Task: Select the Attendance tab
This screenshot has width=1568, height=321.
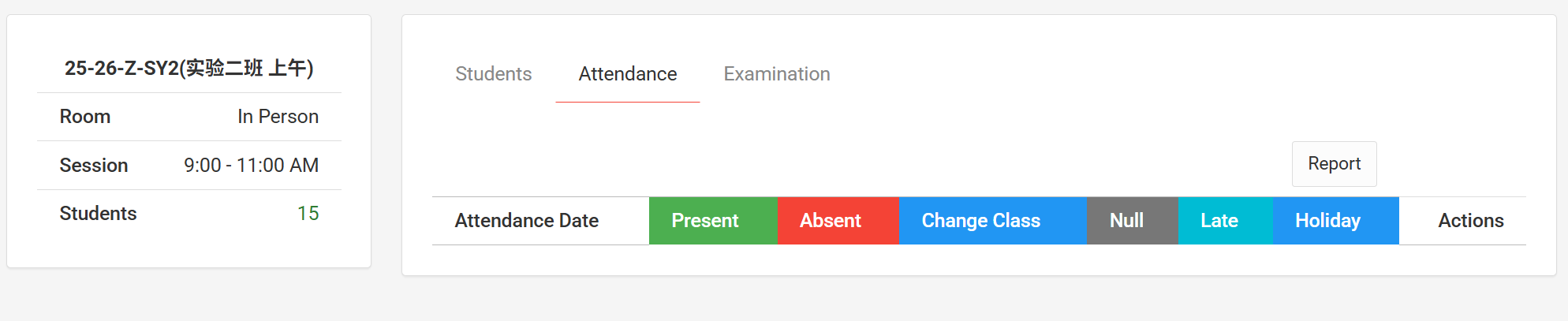Action: [627, 74]
